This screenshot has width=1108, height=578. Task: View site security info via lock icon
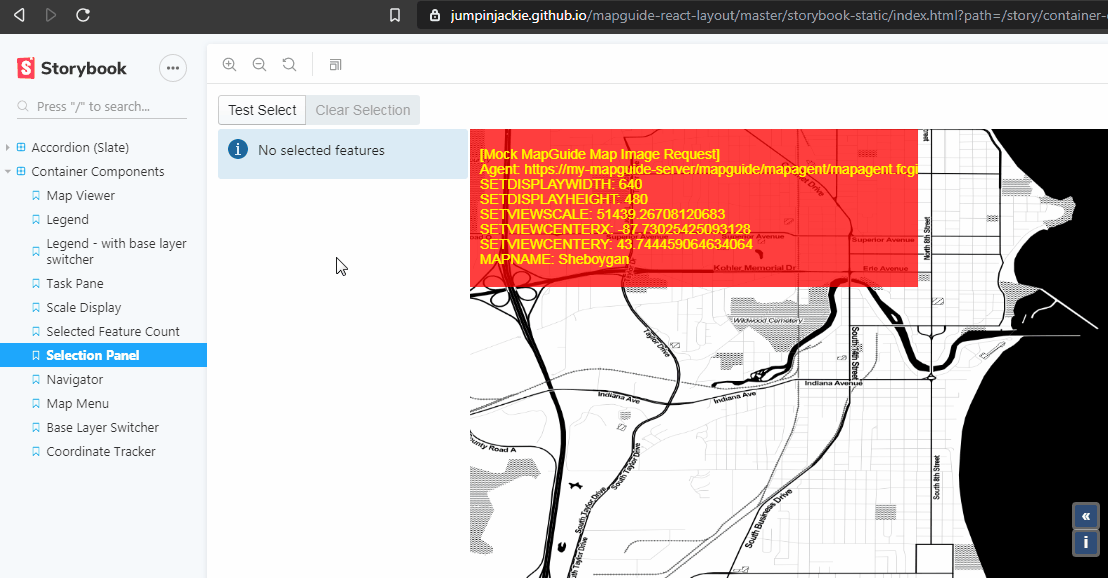pos(434,15)
